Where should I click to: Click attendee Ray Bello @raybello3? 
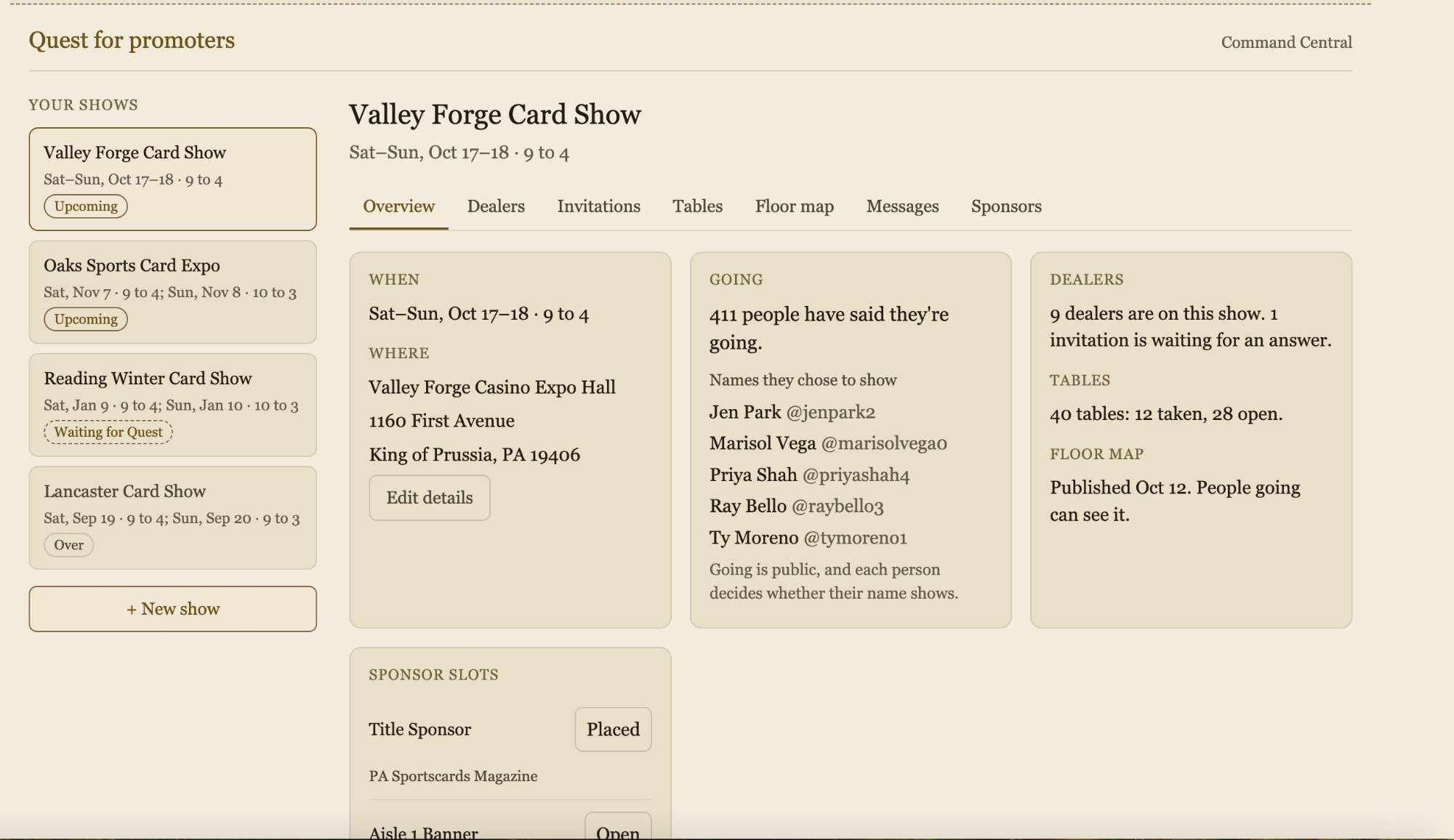[x=796, y=506]
